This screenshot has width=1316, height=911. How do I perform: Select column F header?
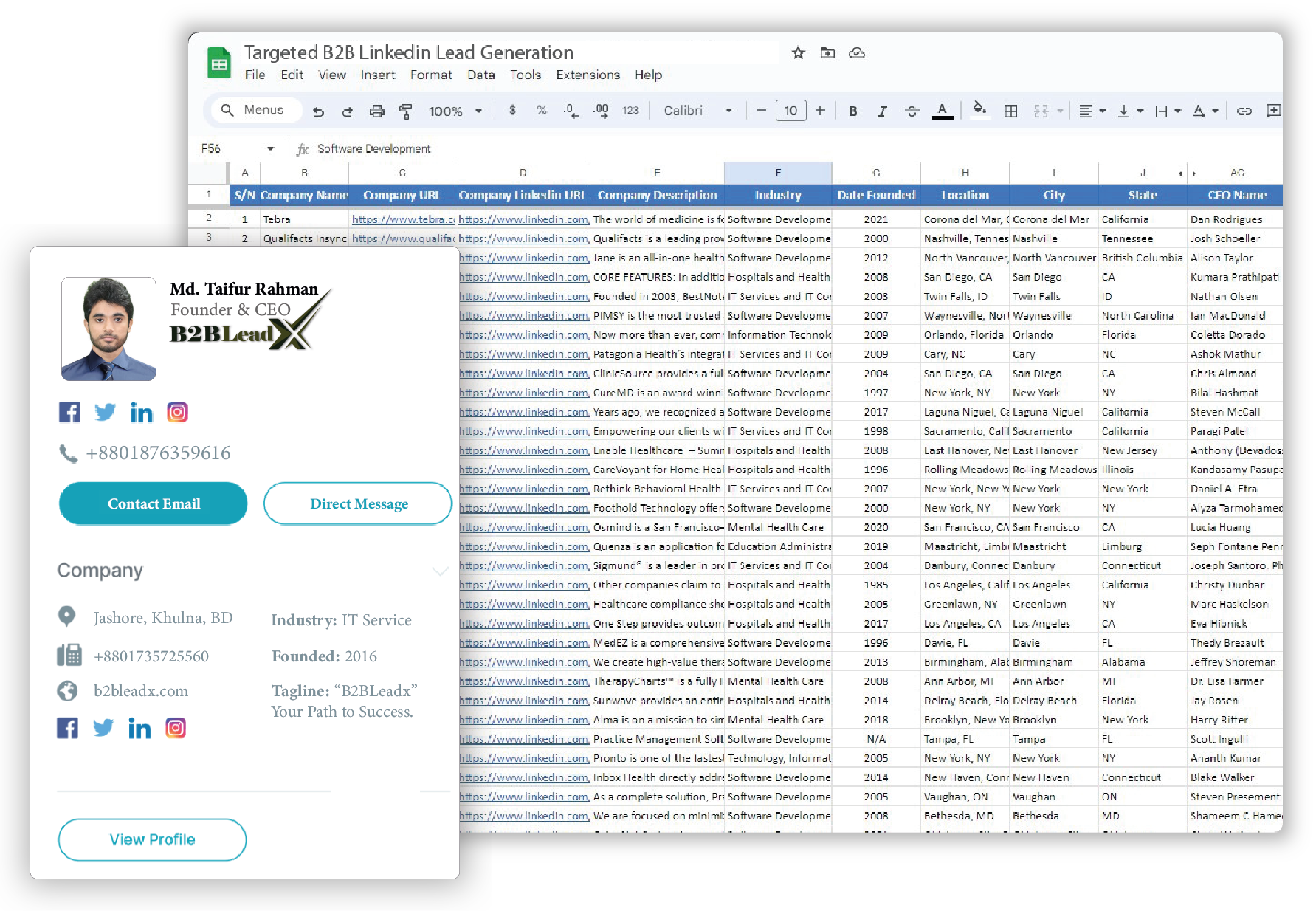[x=778, y=173]
